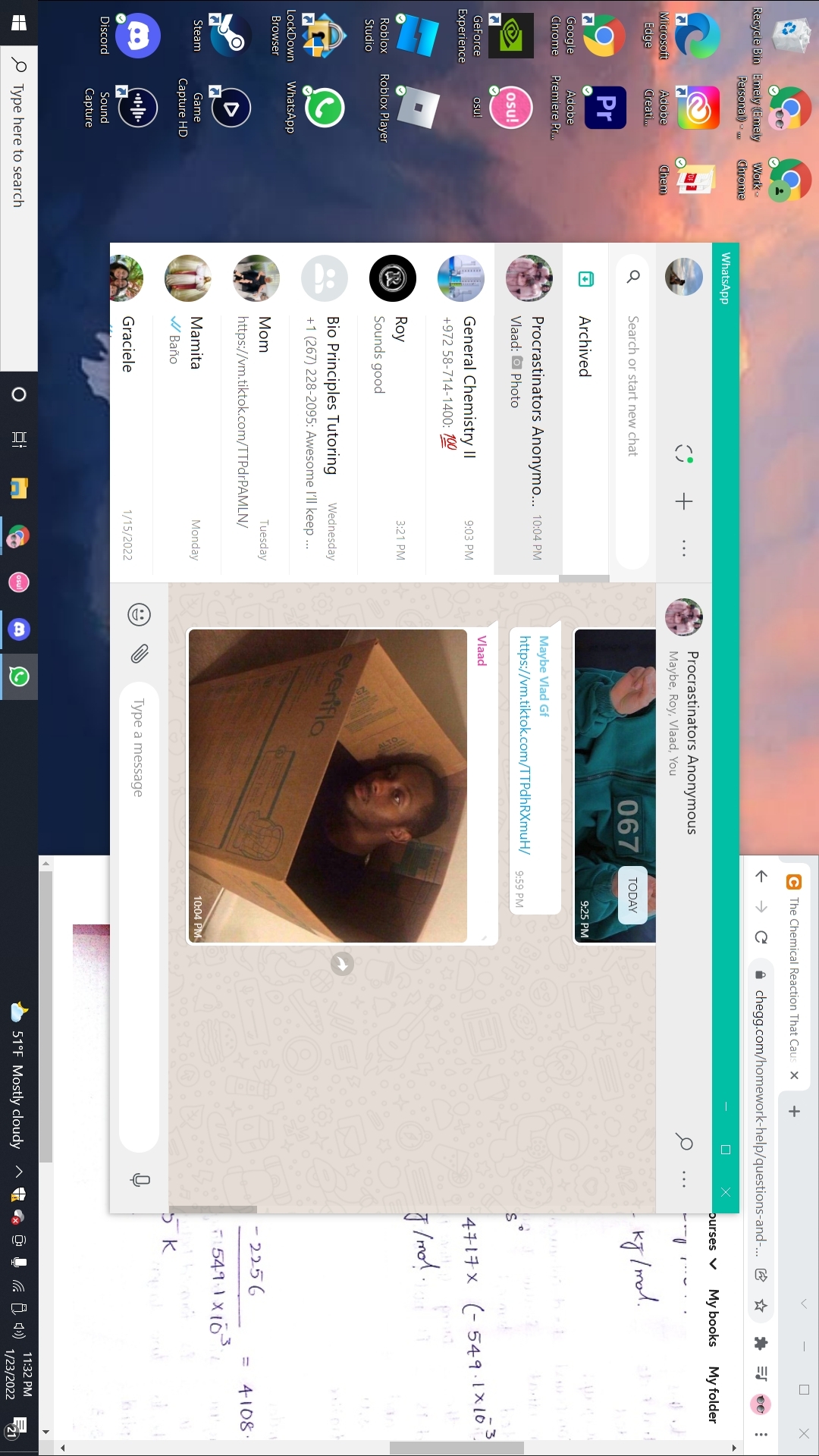
Task: Open the WhatsApp emoji picker
Action: click(140, 614)
